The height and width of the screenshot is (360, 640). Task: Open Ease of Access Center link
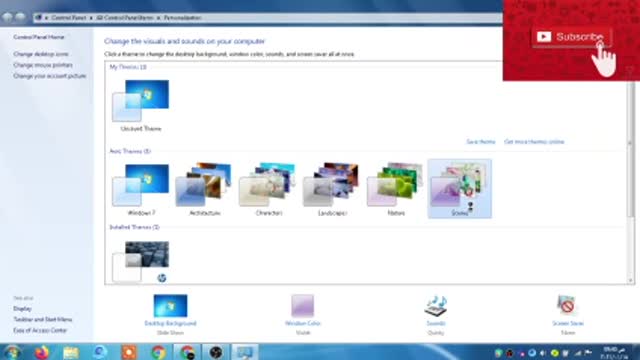coord(40,330)
